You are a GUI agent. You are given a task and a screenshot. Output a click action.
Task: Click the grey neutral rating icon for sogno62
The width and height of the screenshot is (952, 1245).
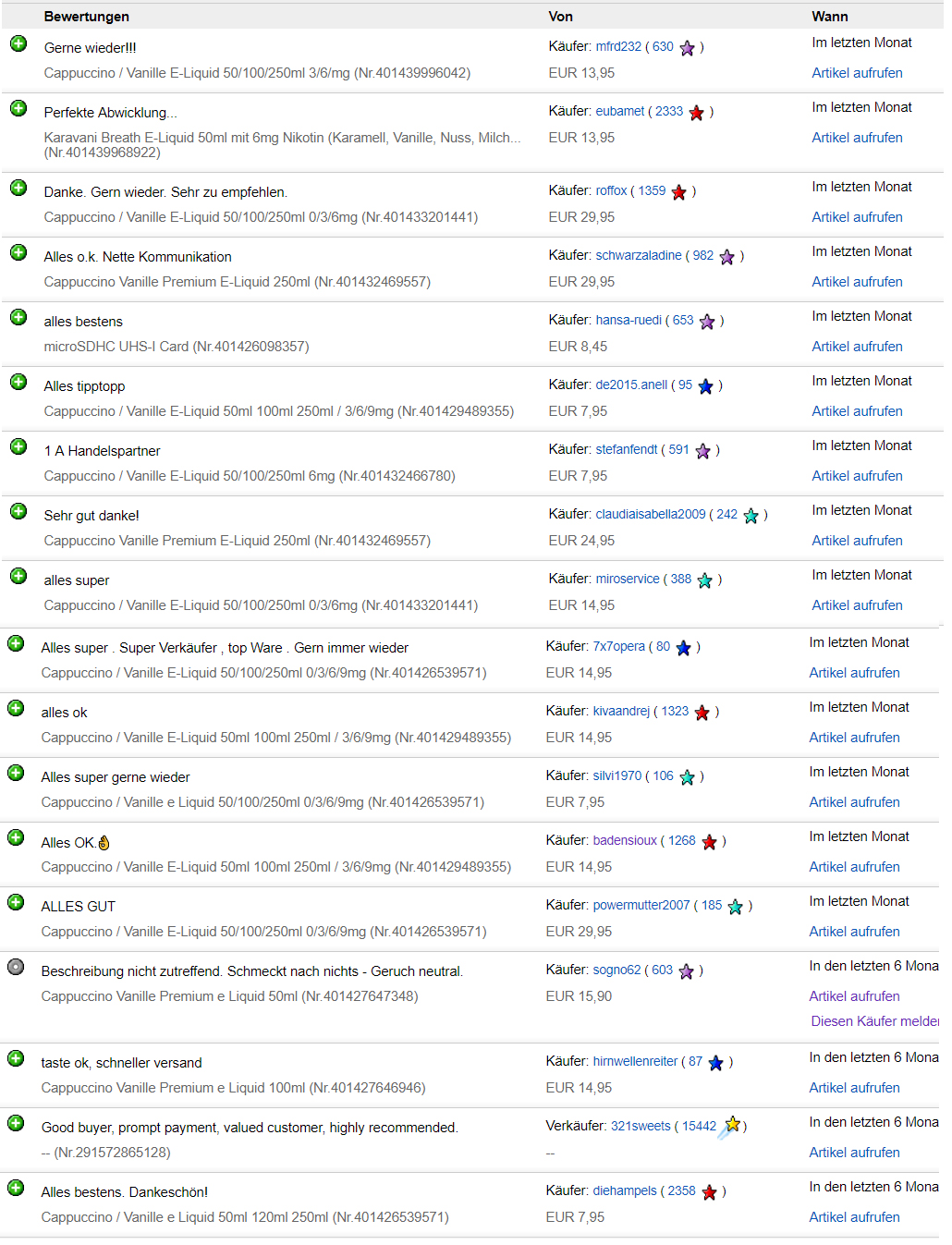[16, 967]
